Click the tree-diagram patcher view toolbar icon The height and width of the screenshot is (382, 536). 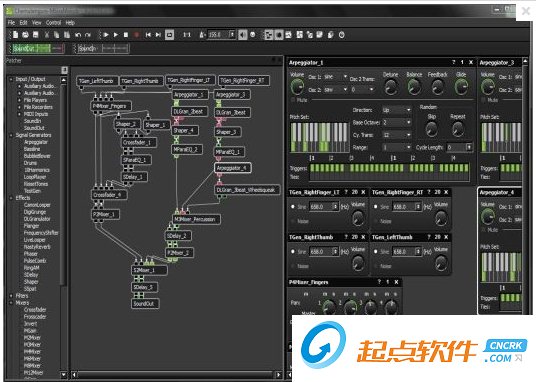click(x=269, y=35)
